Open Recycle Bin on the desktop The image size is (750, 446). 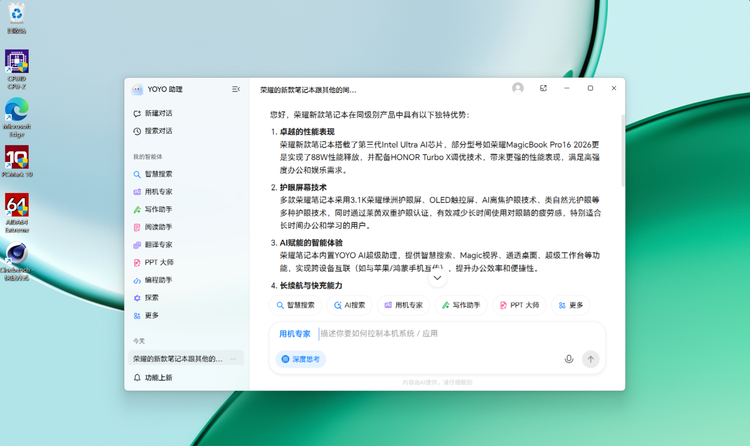pos(17,18)
